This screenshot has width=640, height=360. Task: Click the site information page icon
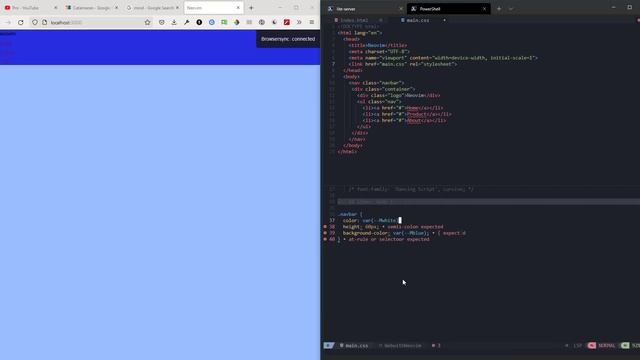click(44, 22)
